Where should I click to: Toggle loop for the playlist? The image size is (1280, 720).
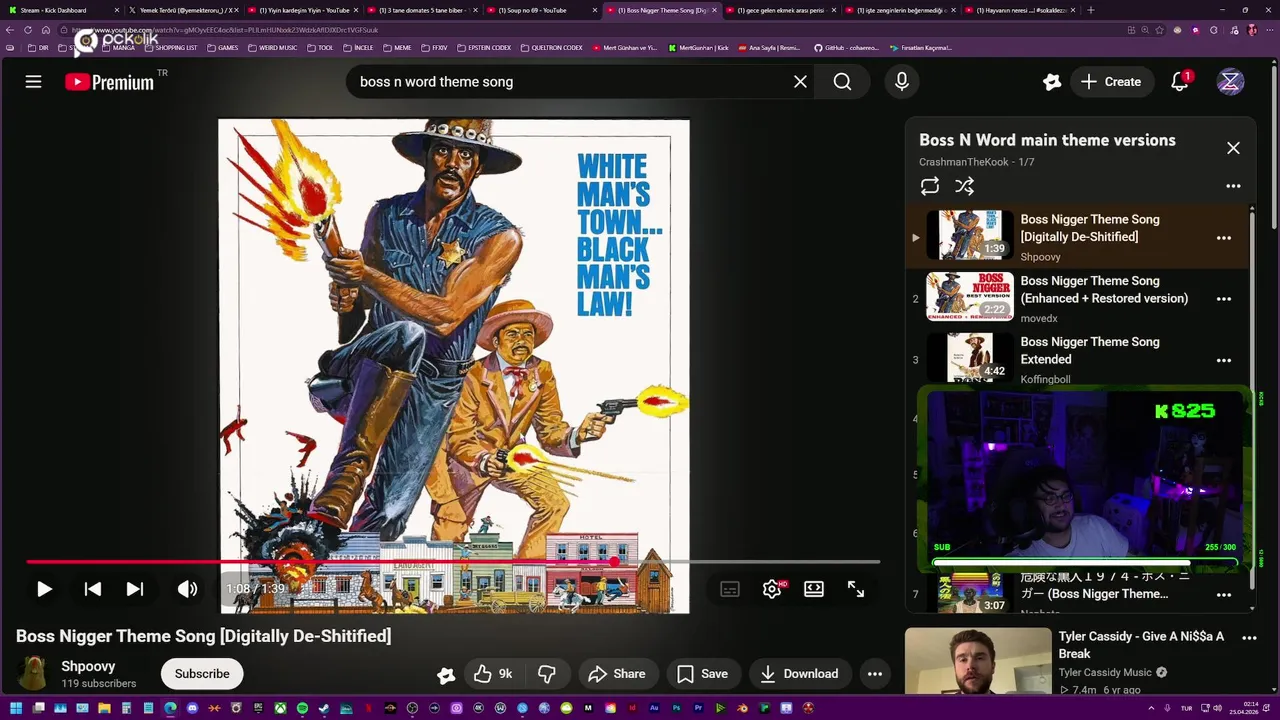tap(930, 186)
